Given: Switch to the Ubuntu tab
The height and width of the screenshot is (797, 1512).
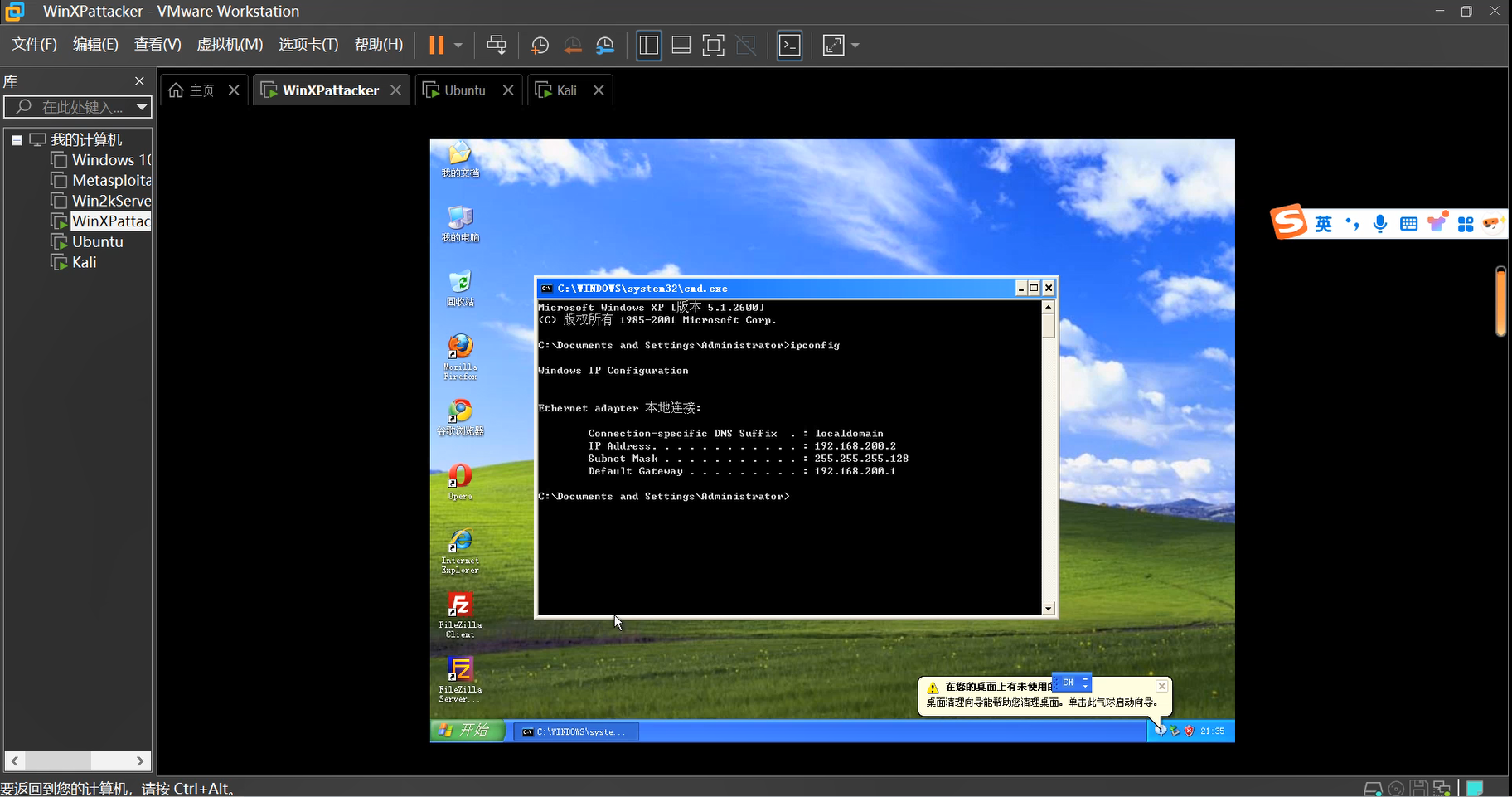Looking at the screenshot, I should pyautogui.click(x=455, y=90).
